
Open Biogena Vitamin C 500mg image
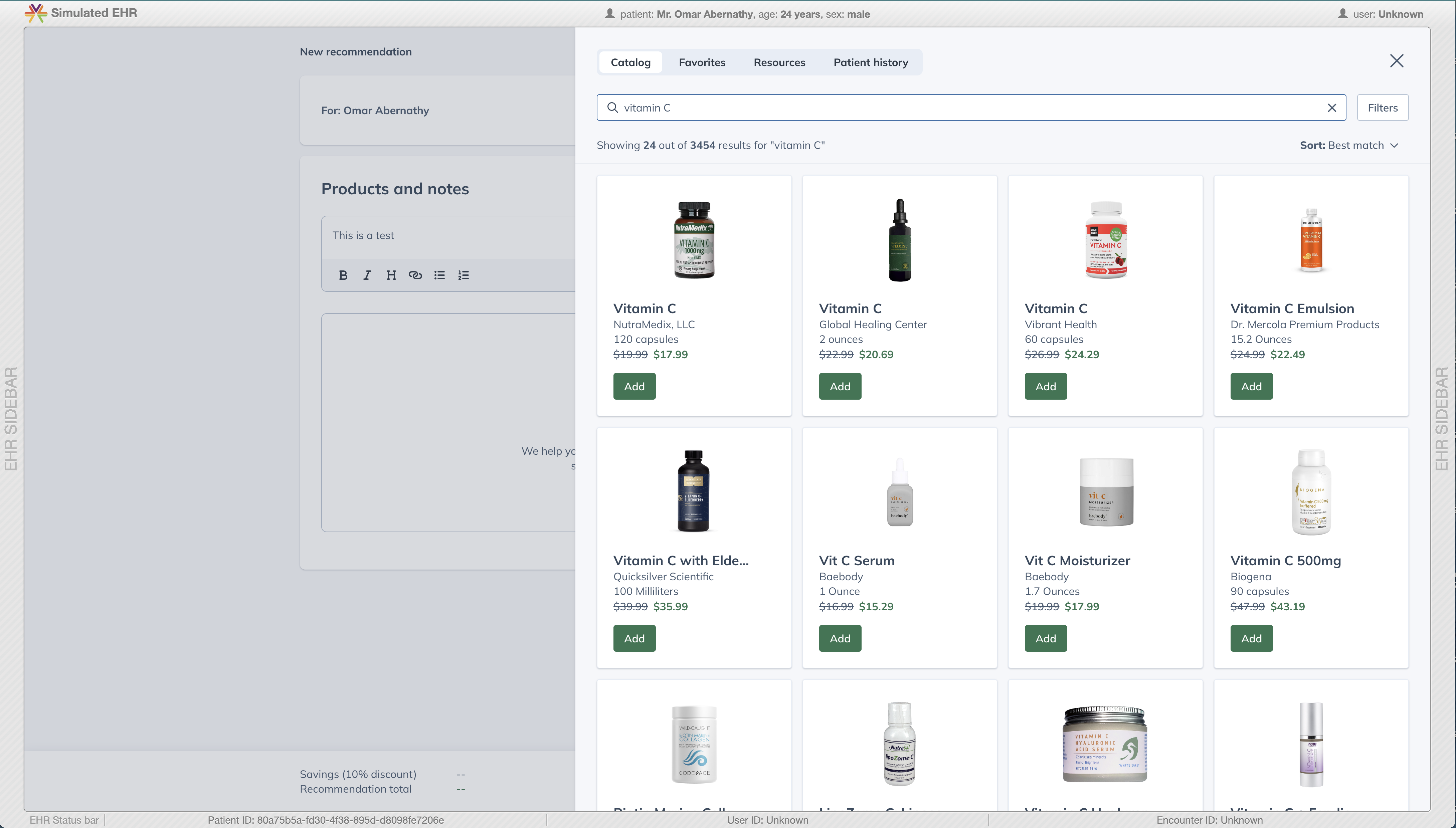click(1311, 492)
